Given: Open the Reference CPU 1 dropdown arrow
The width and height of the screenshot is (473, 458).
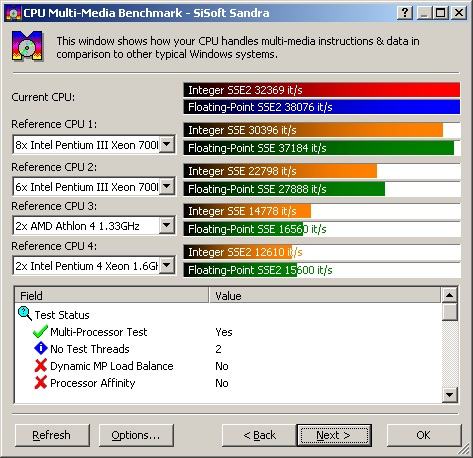Looking at the screenshot, I should tap(166, 144).
